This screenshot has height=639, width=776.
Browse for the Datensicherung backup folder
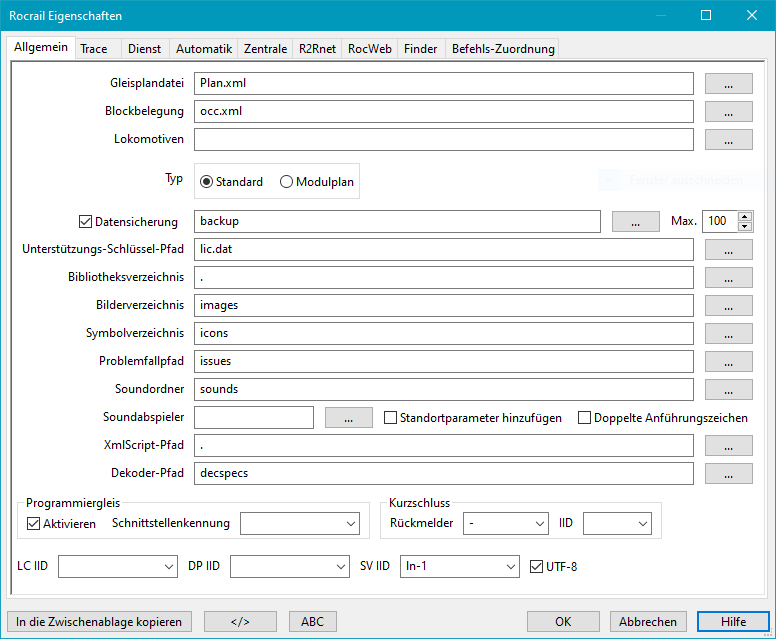click(x=636, y=222)
